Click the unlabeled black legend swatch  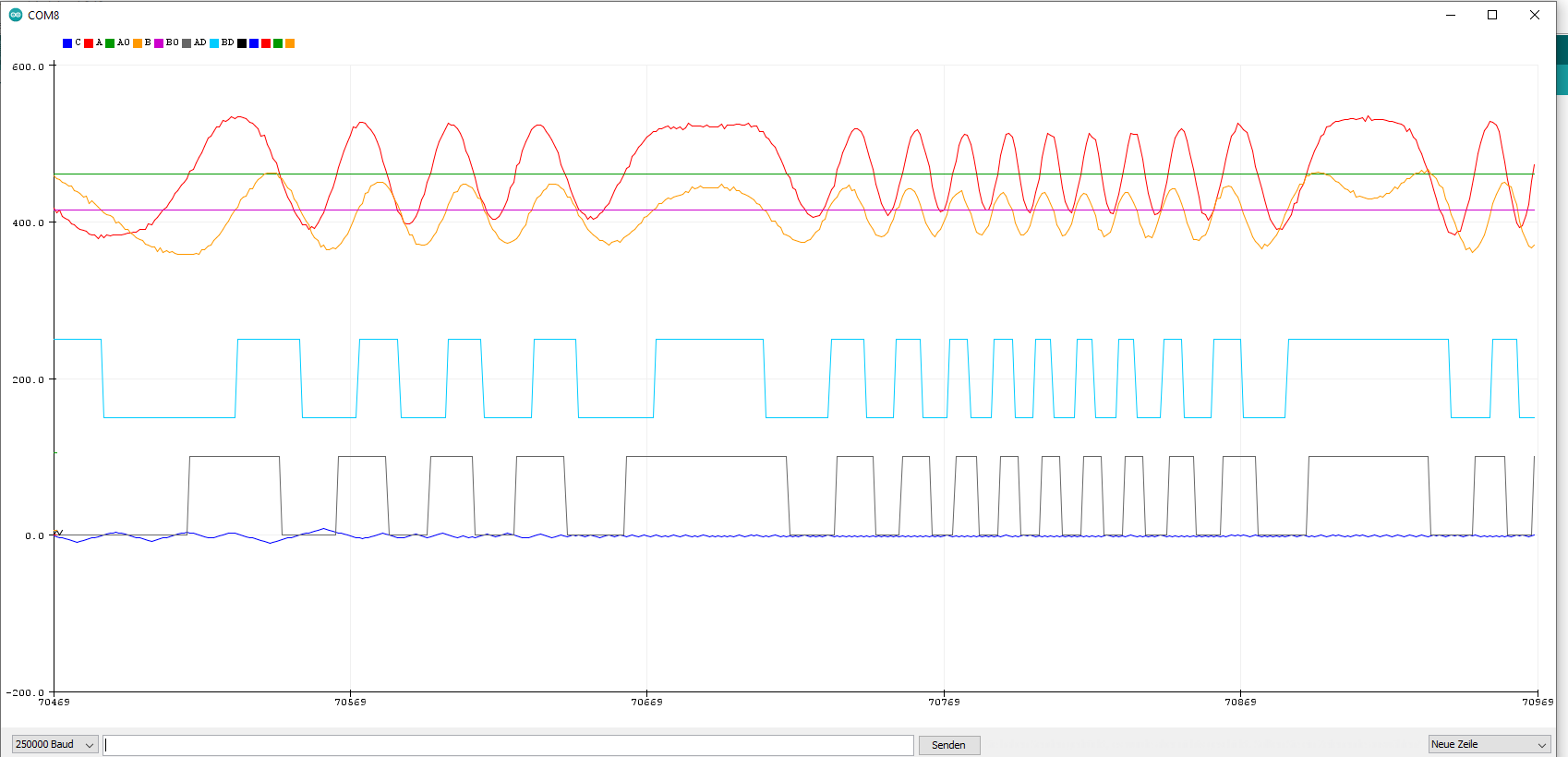[x=242, y=43]
